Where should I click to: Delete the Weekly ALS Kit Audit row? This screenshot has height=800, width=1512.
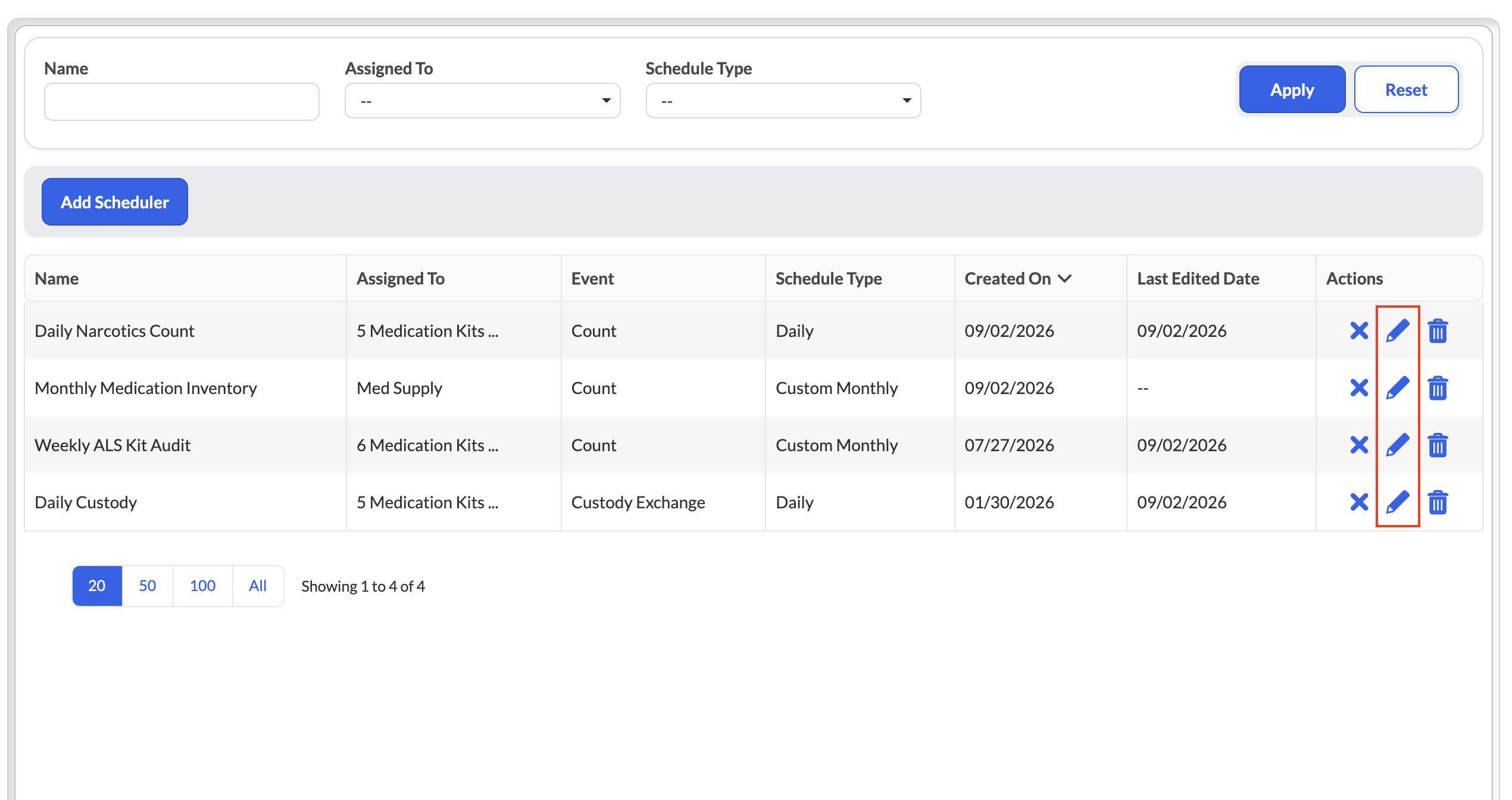[1438, 445]
